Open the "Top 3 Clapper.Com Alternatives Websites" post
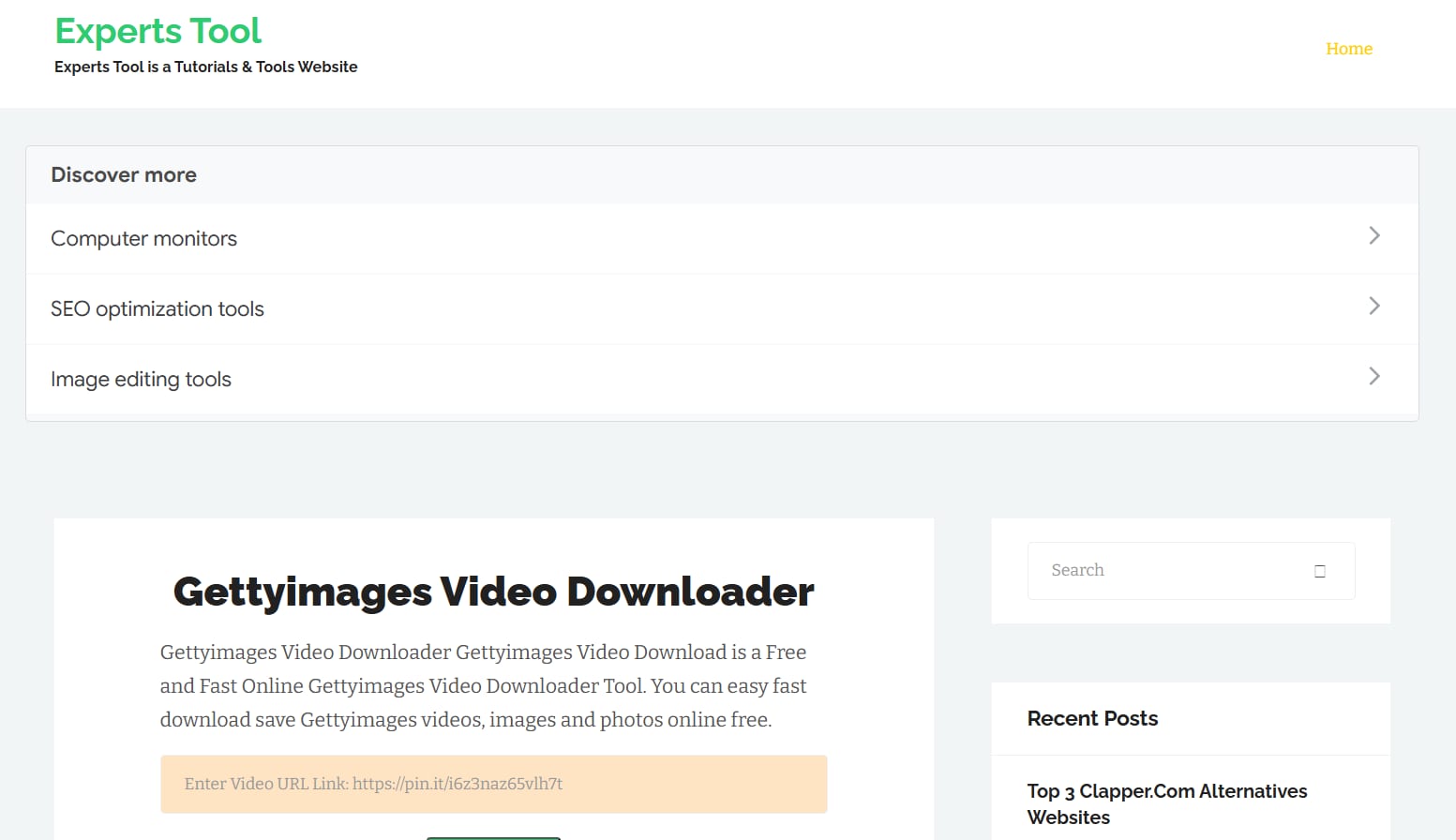 click(x=1166, y=803)
